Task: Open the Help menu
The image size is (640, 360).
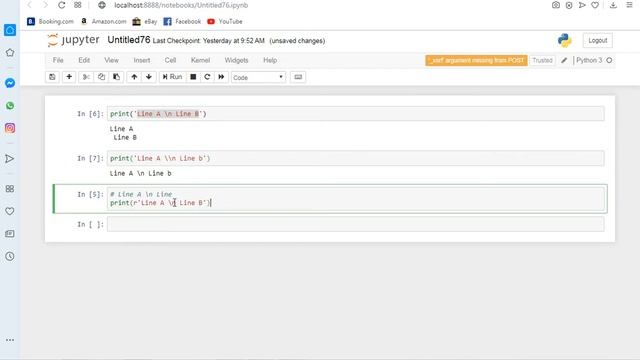Action: pos(270,60)
